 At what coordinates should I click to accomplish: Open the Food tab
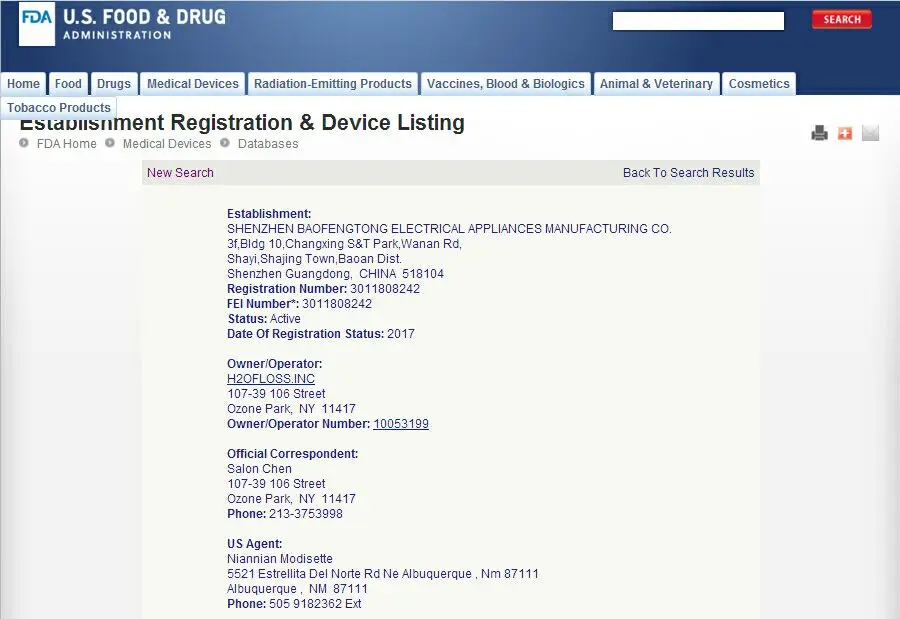[68, 84]
